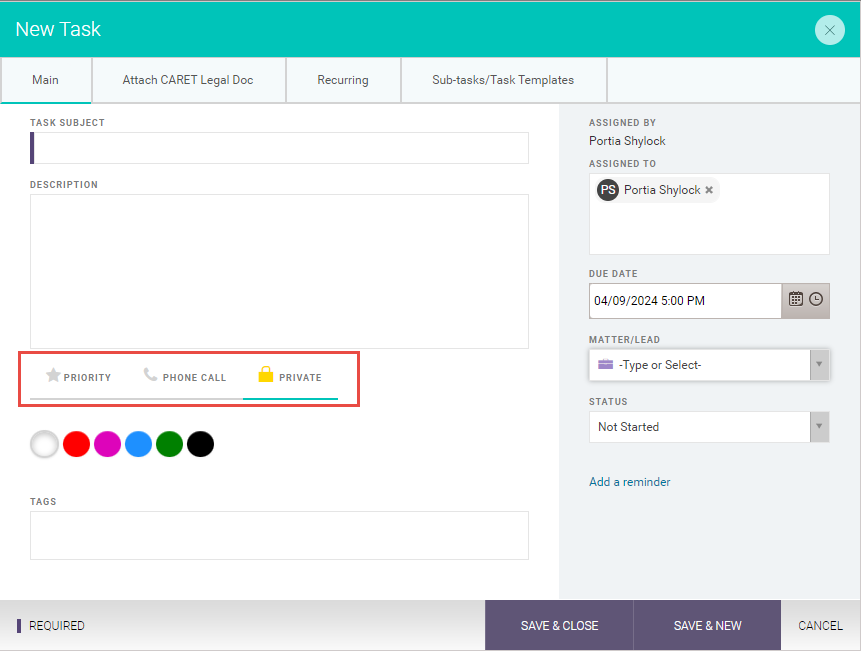Click the yellow Private lock icon

(x=266, y=374)
